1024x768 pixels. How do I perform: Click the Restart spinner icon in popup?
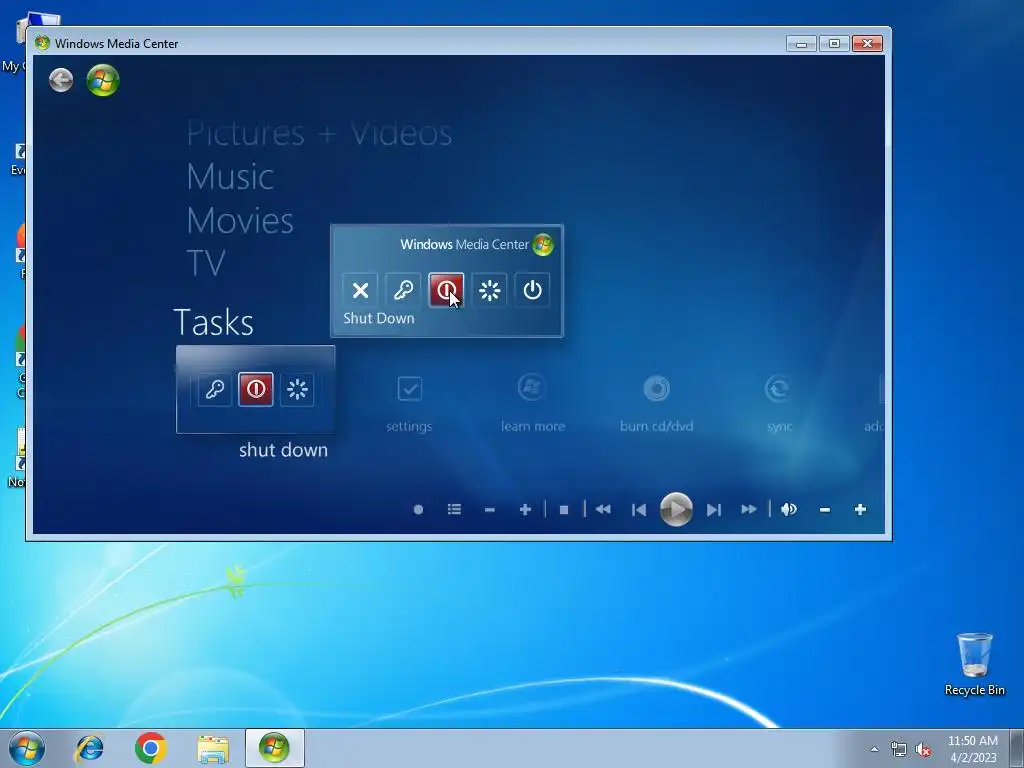pos(489,290)
